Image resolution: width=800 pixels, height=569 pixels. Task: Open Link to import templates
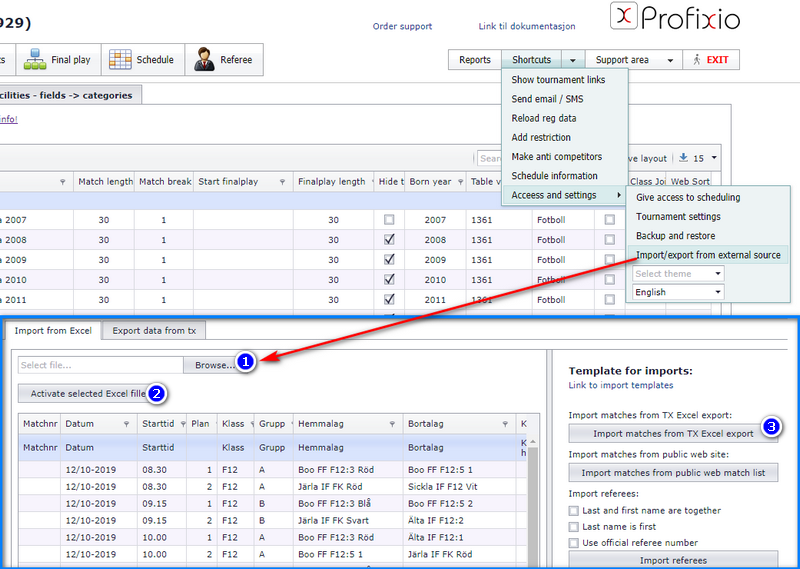(621, 385)
